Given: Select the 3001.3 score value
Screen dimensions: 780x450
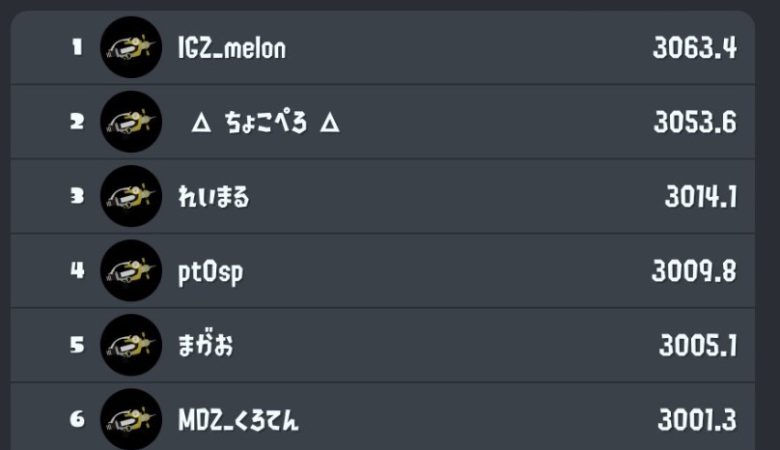Looking at the screenshot, I should [x=696, y=419].
